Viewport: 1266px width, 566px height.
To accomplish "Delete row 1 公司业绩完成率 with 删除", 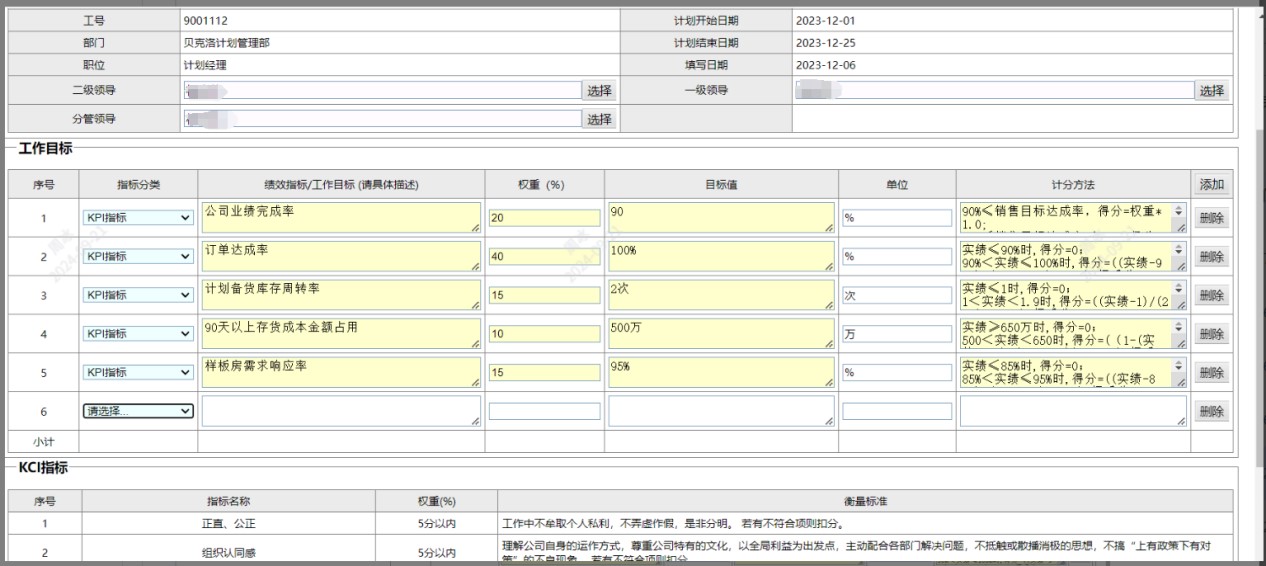I will point(1210,218).
